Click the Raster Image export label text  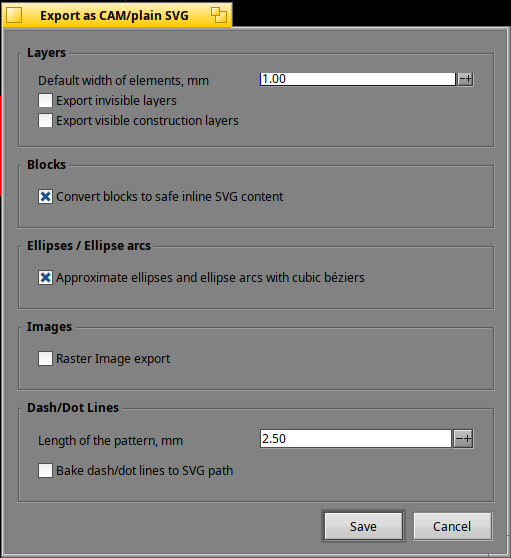113,359
